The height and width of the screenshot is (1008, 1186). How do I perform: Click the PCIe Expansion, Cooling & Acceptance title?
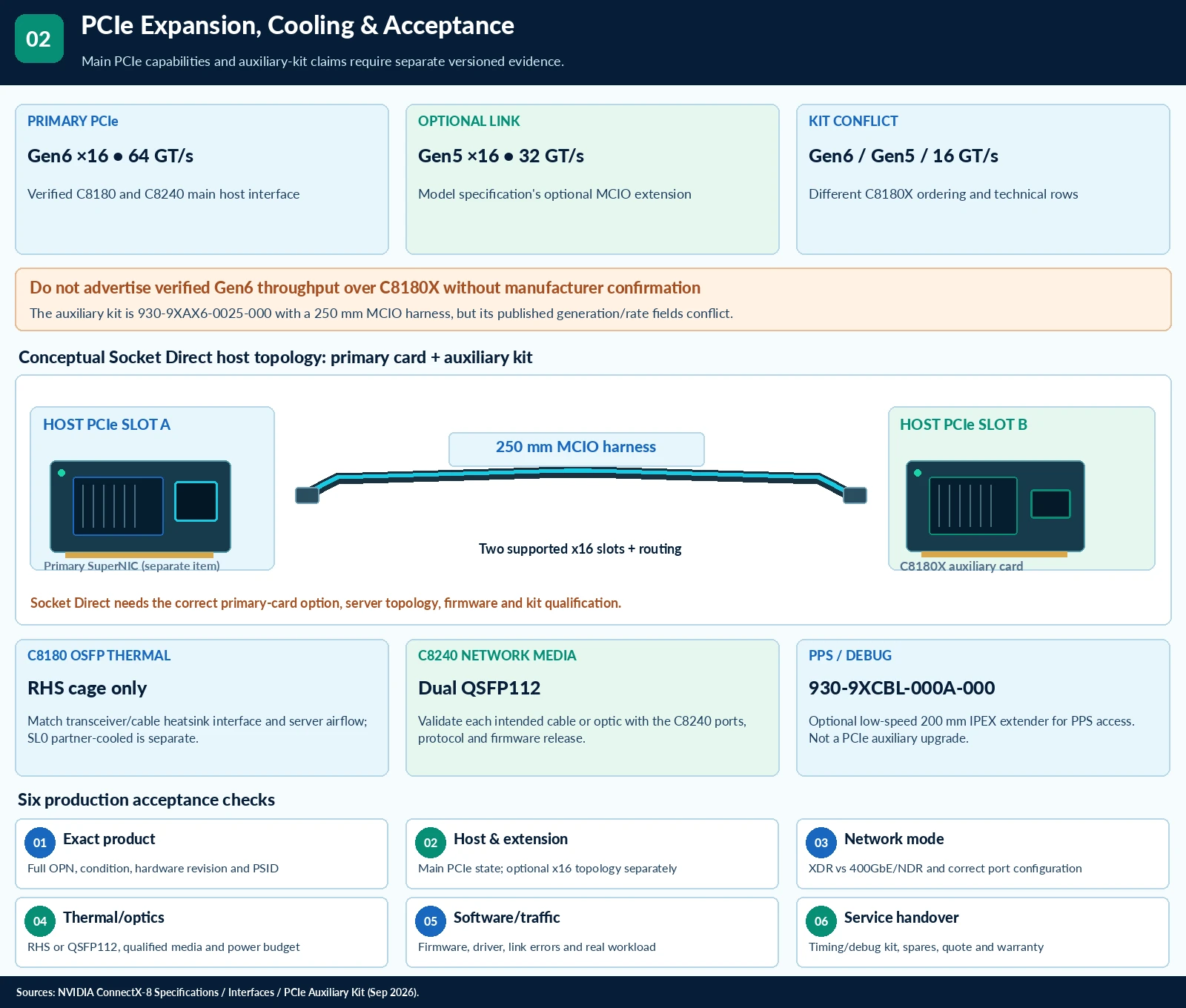[297, 26]
